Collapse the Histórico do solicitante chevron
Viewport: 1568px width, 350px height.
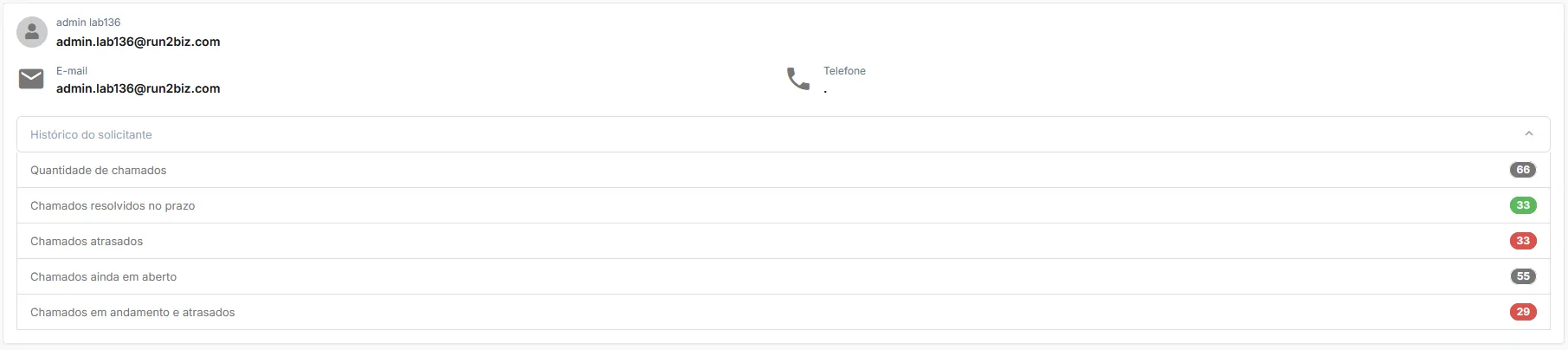point(1529,134)
